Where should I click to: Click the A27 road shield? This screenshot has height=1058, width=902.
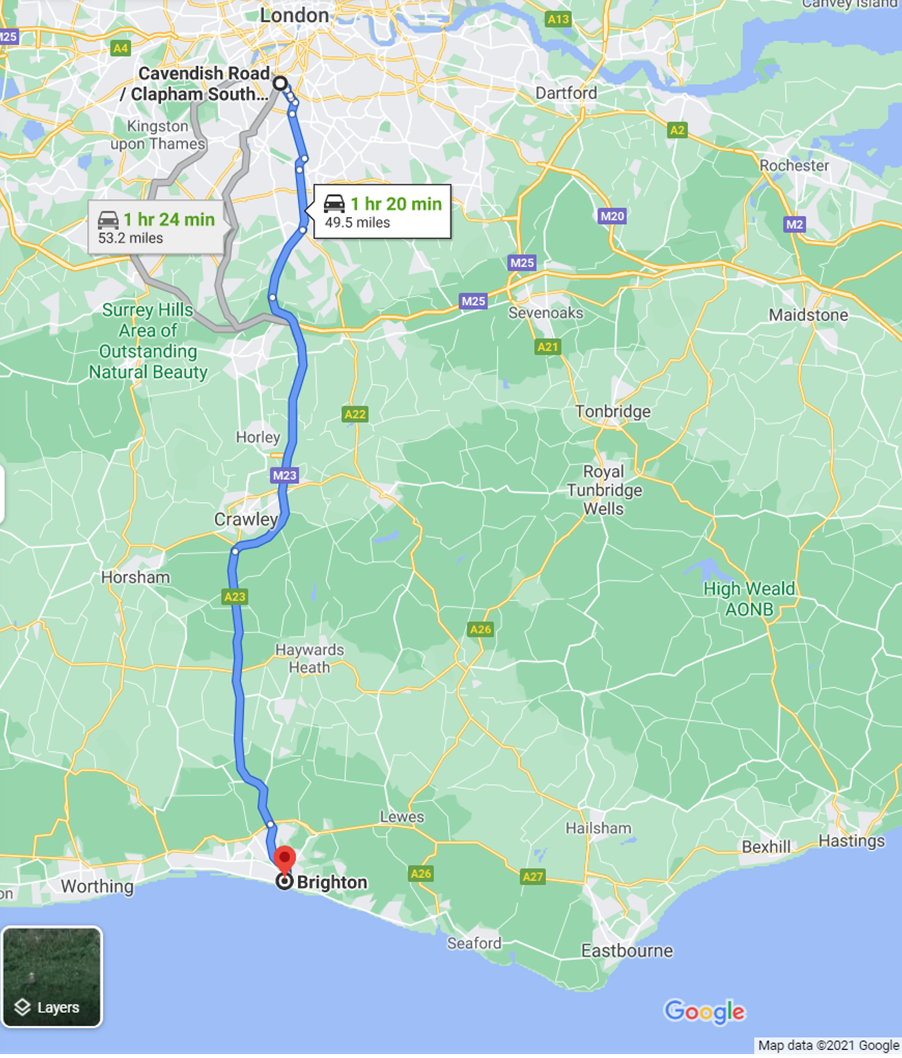click(532, 876)
